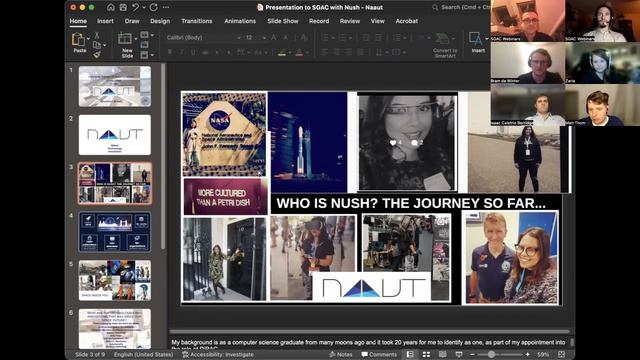Screen dimensions: 640x360
Task: Open the Design tab
Action: click(160, 21)
